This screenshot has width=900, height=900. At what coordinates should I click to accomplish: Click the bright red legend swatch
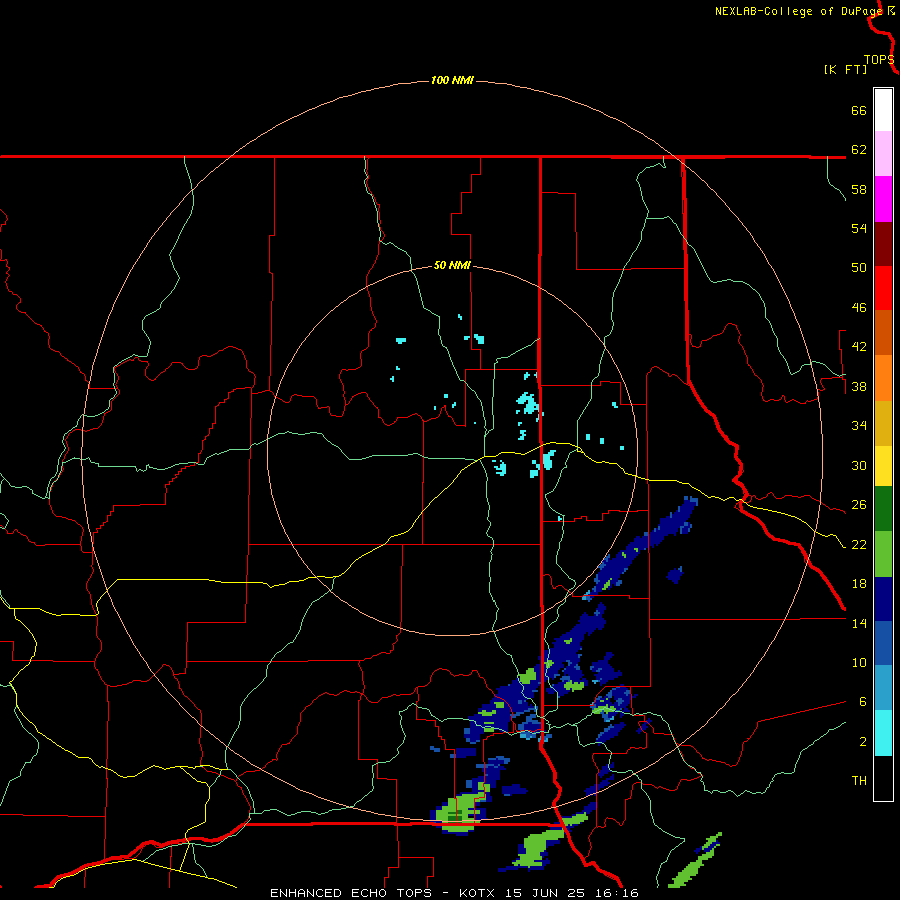883,288
